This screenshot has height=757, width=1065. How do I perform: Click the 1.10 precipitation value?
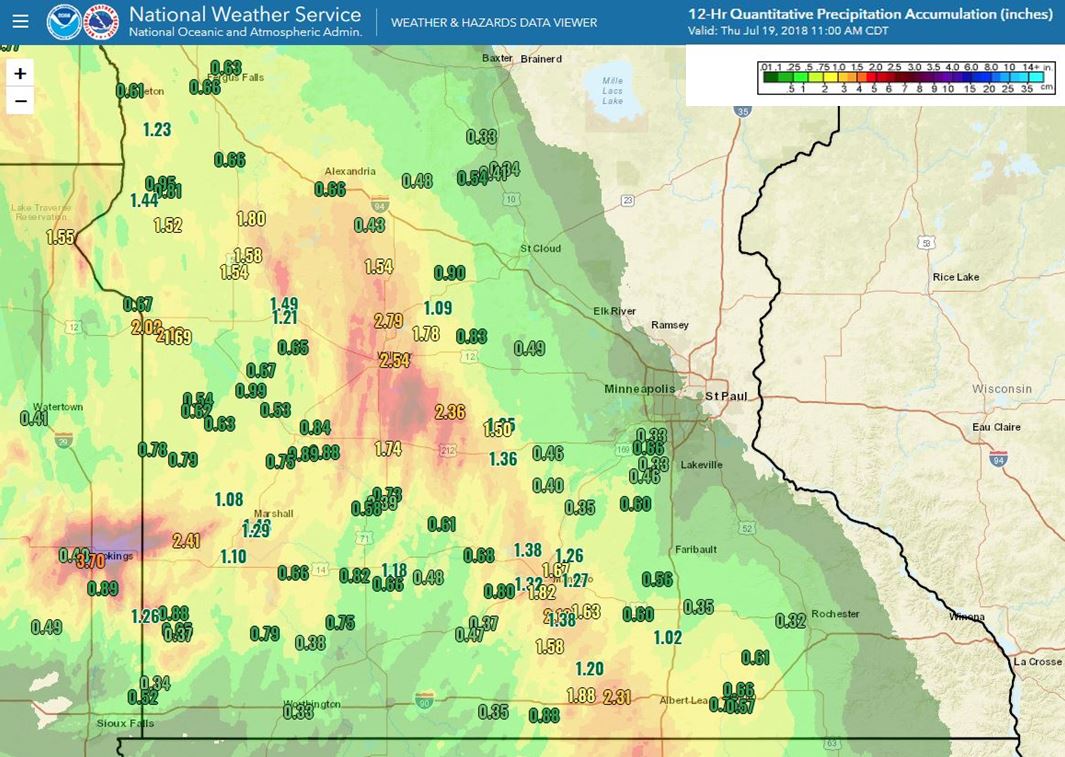coord(233,557)
